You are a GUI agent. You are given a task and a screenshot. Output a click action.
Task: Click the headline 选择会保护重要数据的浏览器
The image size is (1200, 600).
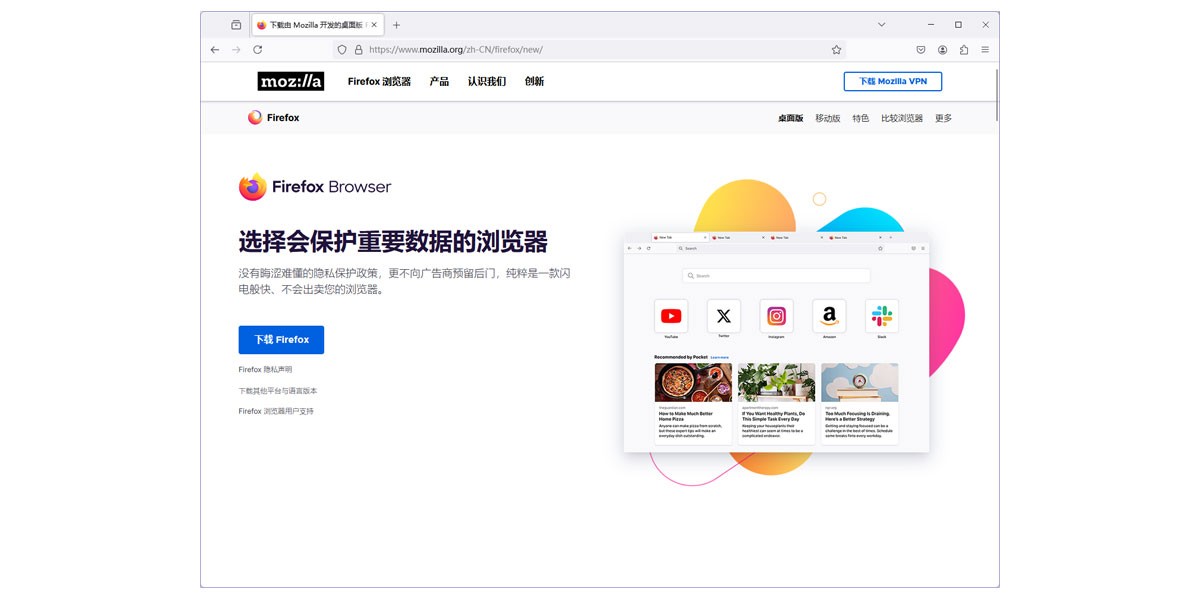click(393, 242)
